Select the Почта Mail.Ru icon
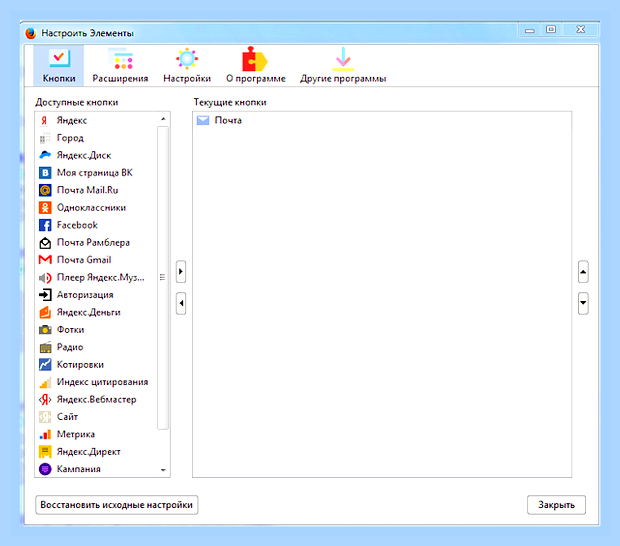620x546 pixels. (45, 190)
